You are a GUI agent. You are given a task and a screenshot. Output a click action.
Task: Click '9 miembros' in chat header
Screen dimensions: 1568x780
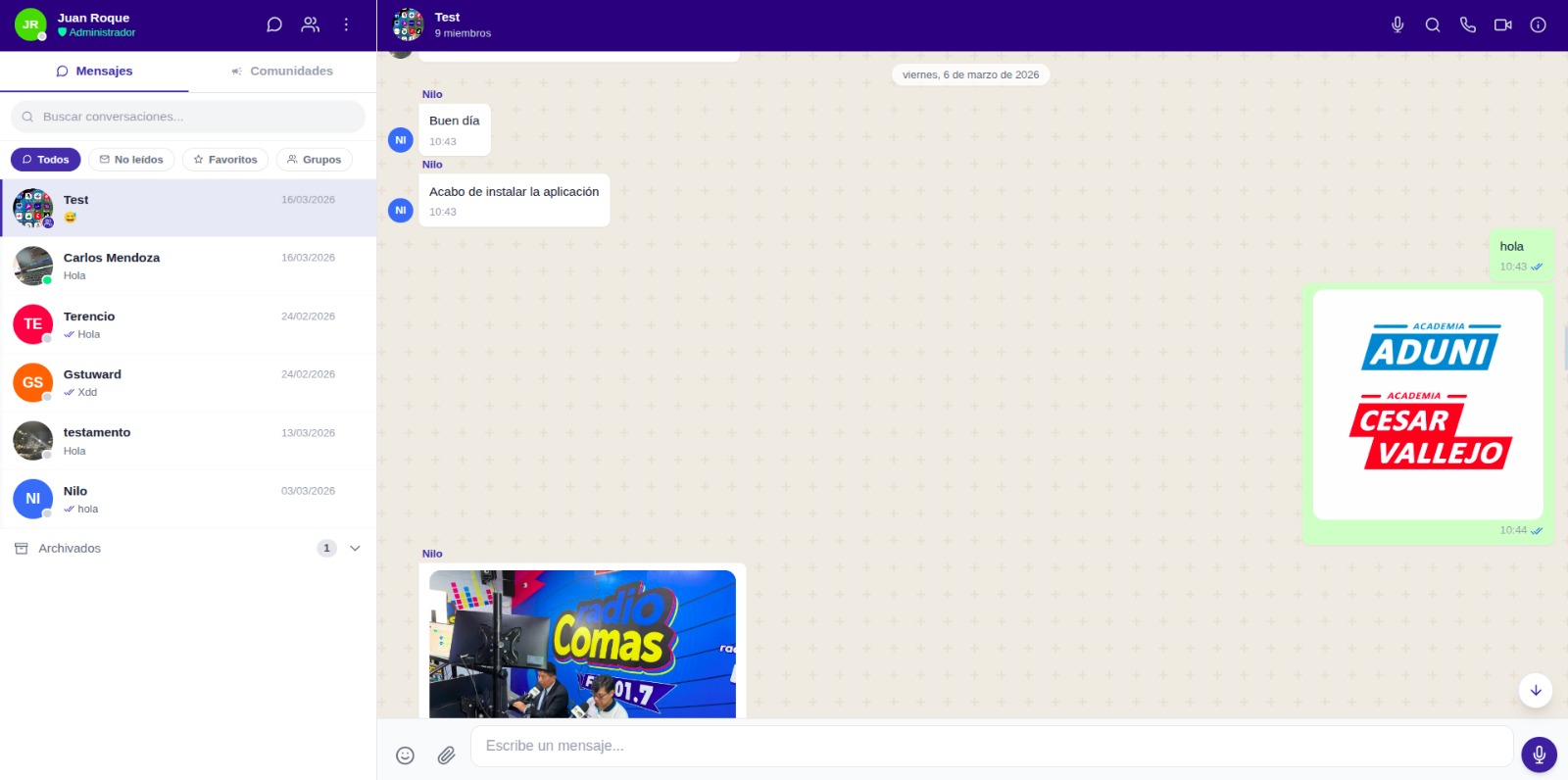463,33
